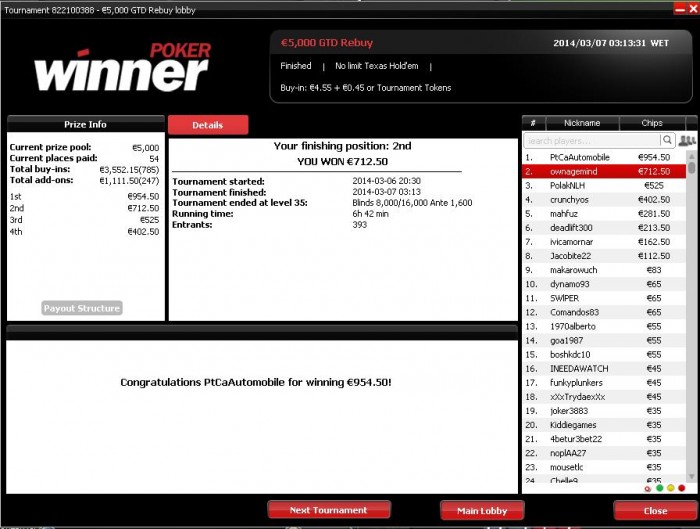Click the Next Tournament button
Image resolution: width=700 pixels, height=529 pixels.
(x=329, y=510)
